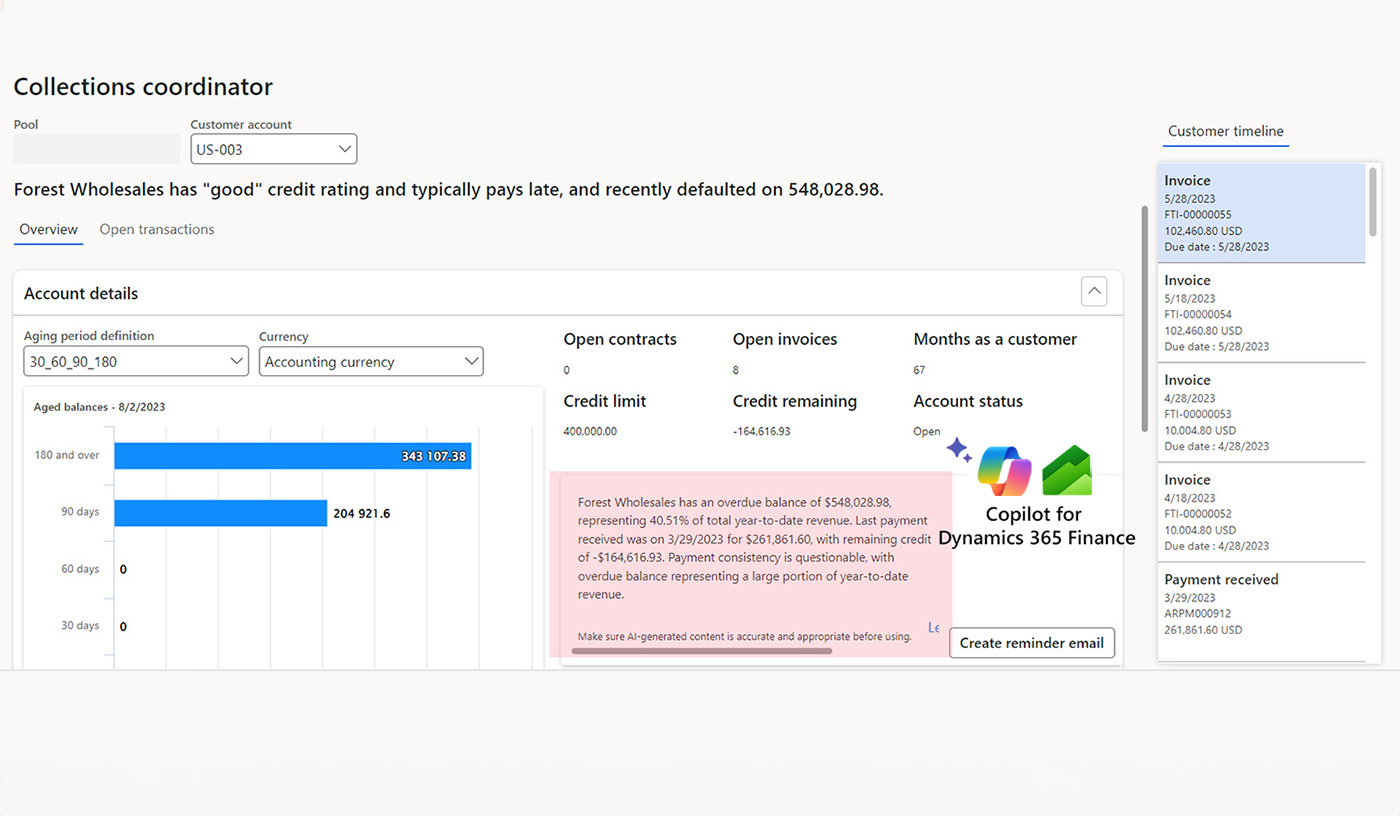Click the Open contracts value 0

click(567, 370)
